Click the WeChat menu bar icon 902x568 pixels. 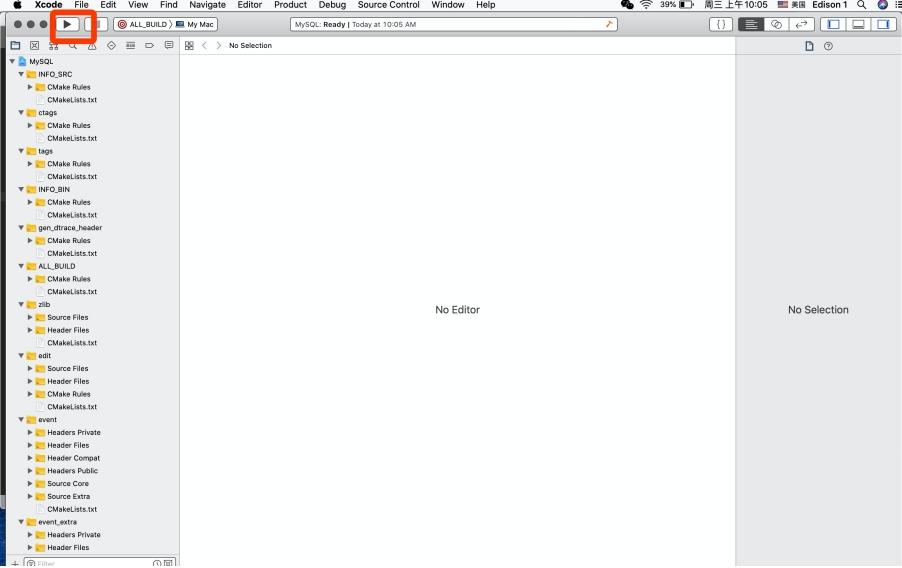coord(627,5)
